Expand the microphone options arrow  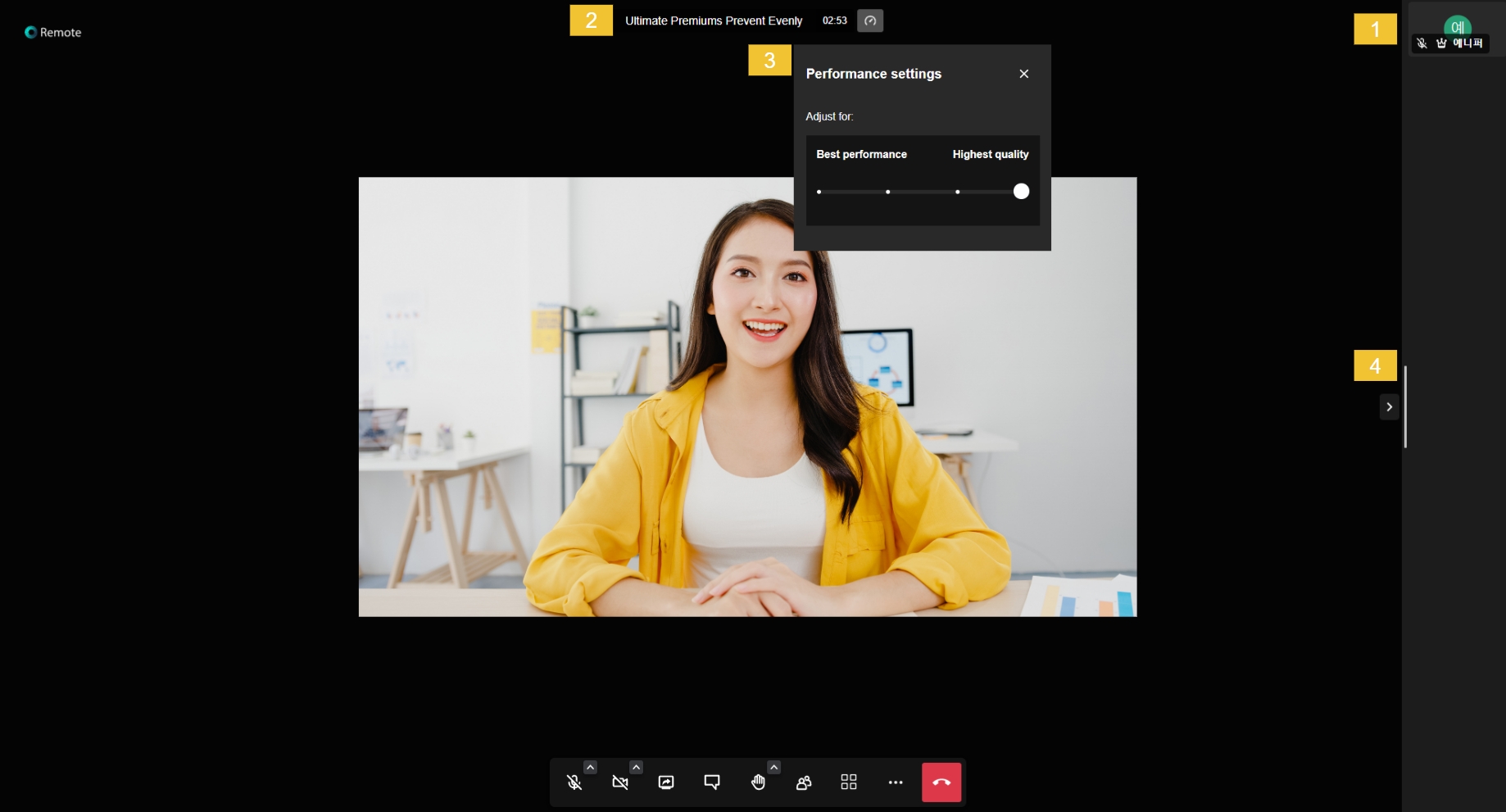(x=590, y=768)
